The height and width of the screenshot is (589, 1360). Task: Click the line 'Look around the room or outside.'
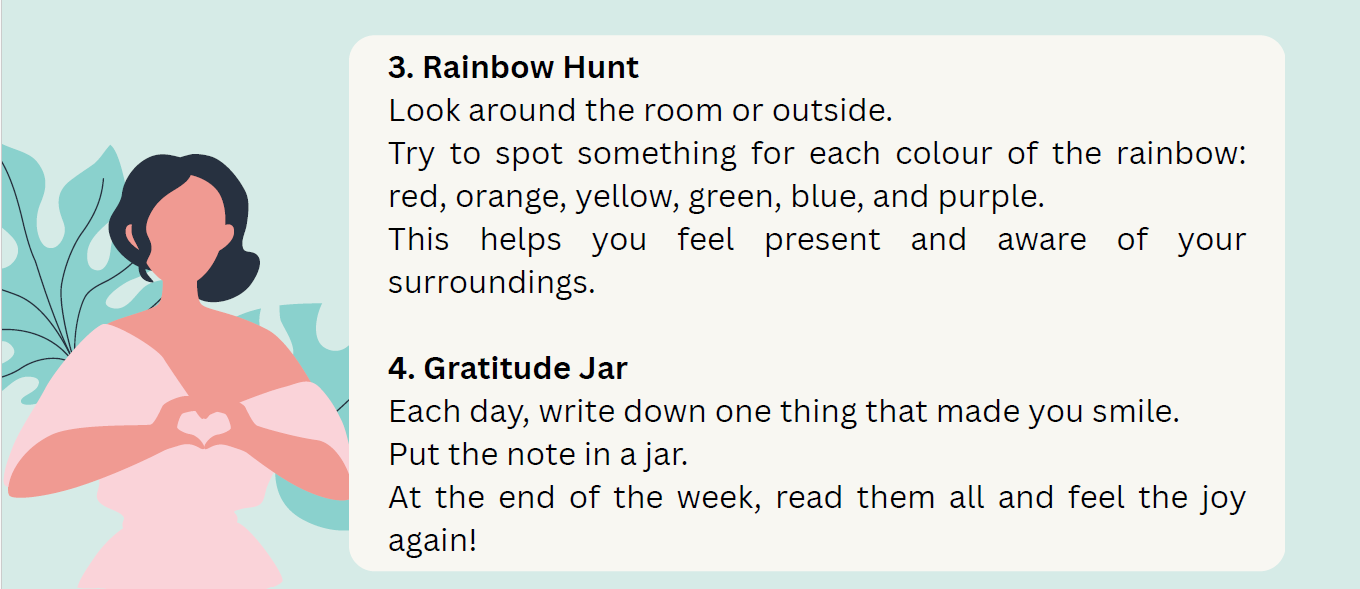640,111
